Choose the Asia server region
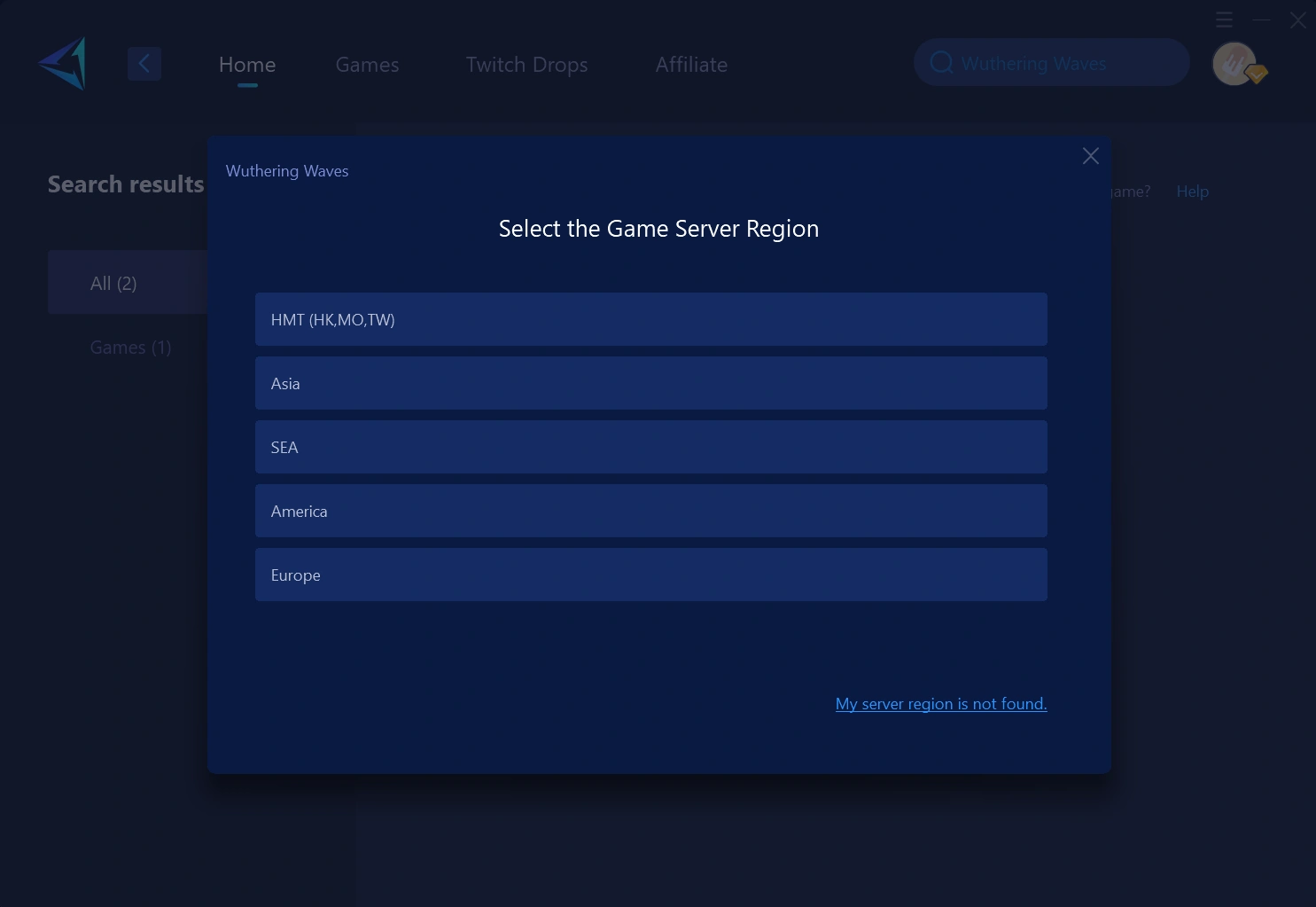The width and height of the screenshot is (1316, 907). (651, 383)
